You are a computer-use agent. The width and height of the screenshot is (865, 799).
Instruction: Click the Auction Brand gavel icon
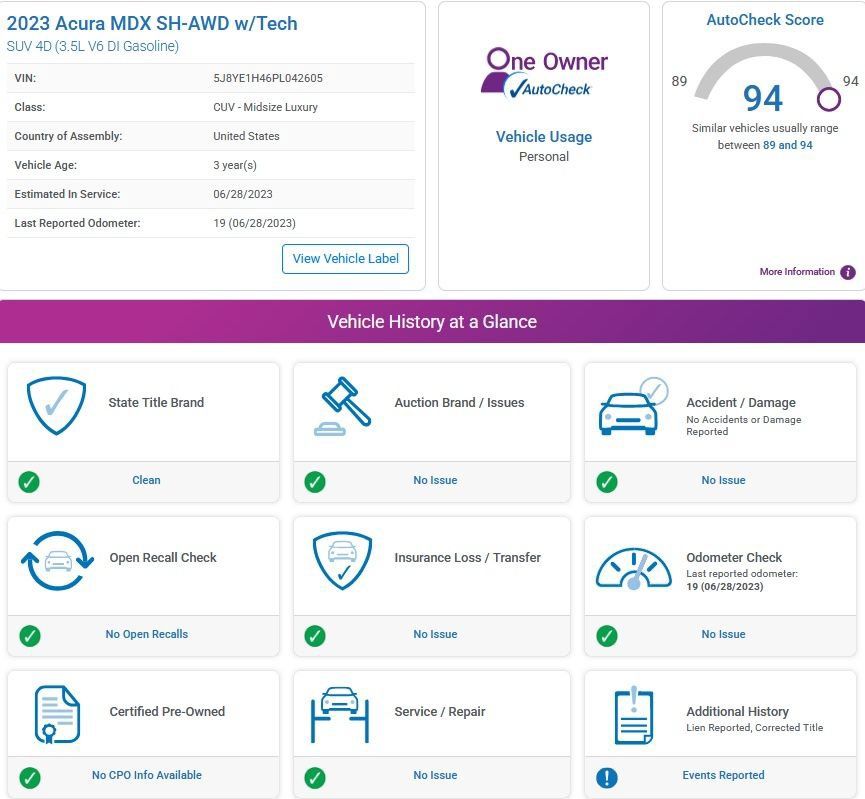tap(343, 406)
